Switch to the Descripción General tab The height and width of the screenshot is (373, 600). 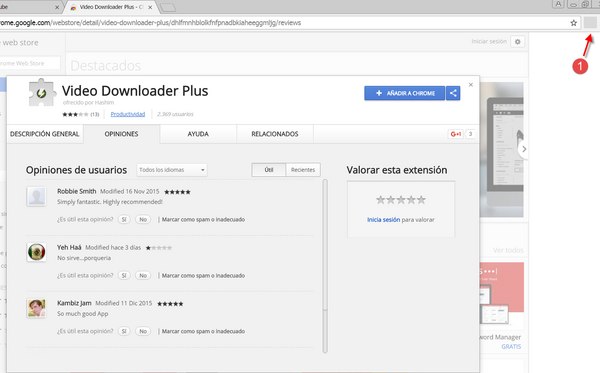click(44, 134)
